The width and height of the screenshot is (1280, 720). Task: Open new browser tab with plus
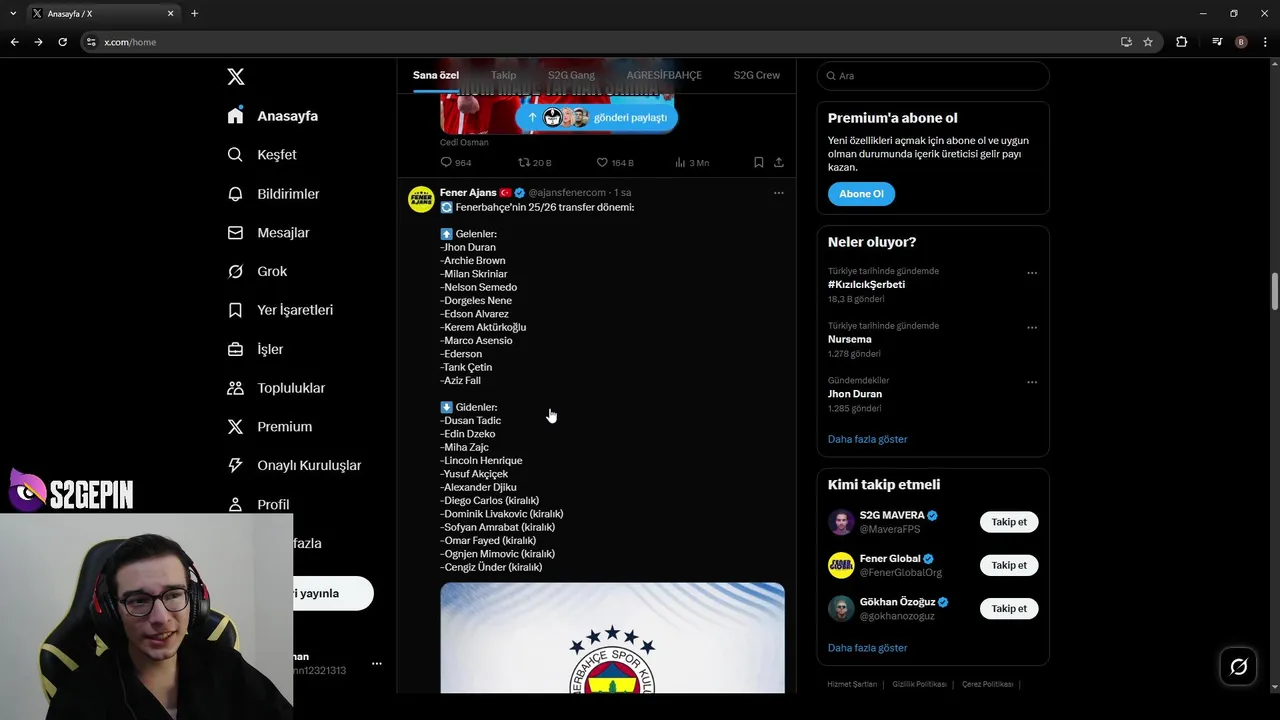pyautogui.click(x=194, y=13)
